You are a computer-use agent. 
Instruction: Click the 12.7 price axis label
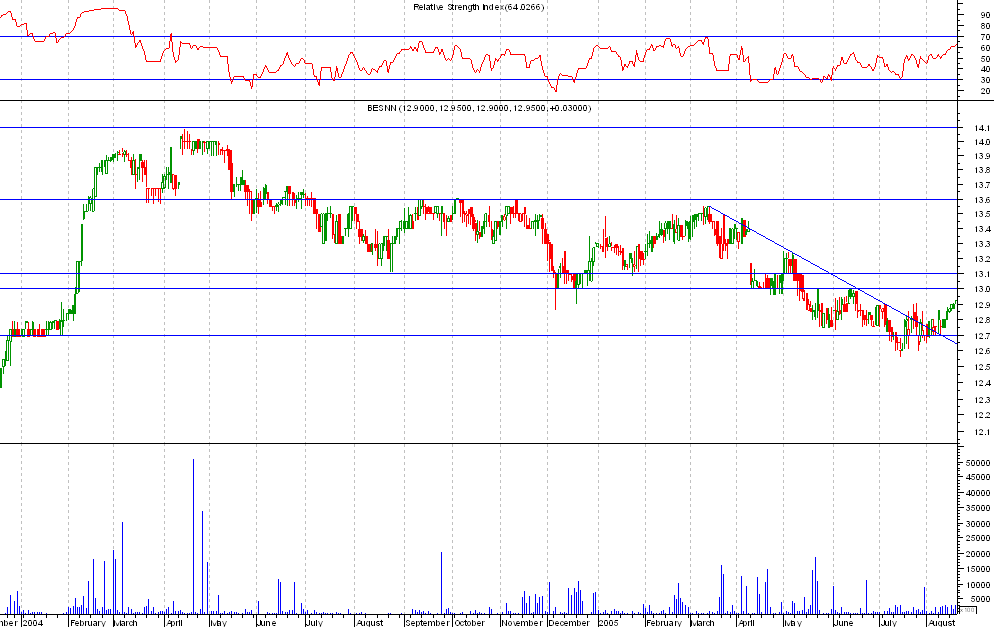click(983, 336)
